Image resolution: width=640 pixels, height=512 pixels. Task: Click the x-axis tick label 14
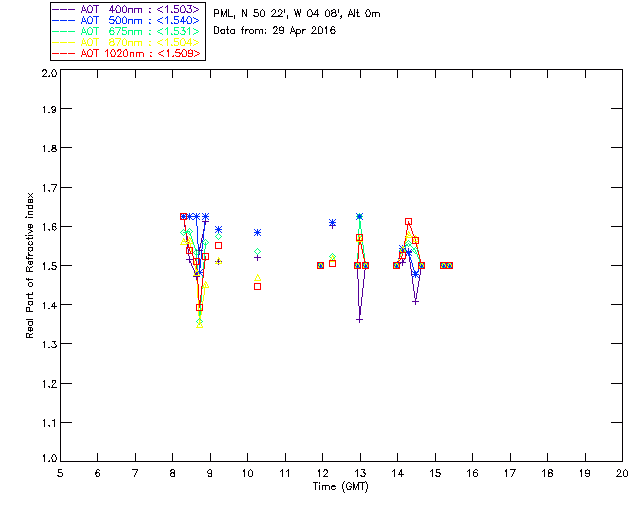(398, 474)
